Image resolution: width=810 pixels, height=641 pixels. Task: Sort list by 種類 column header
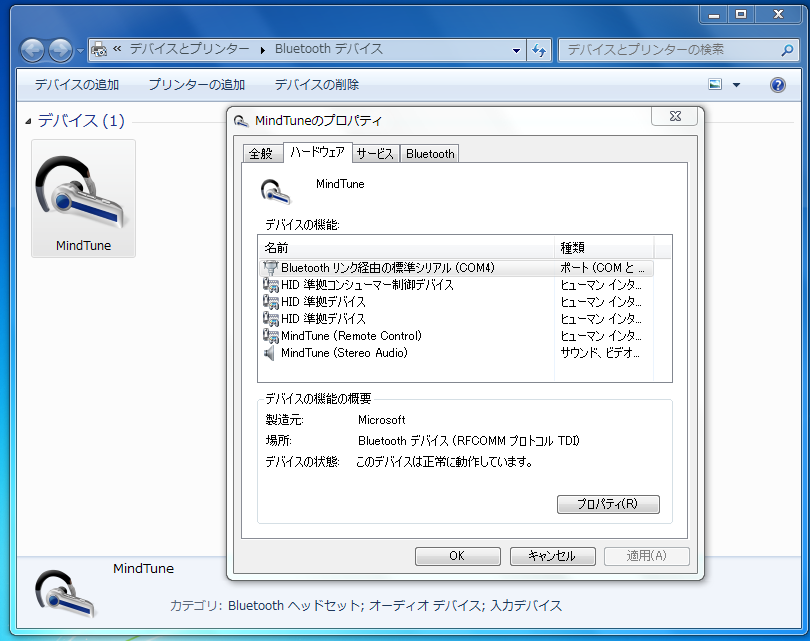pyautogui.click(x=604, y=248)
